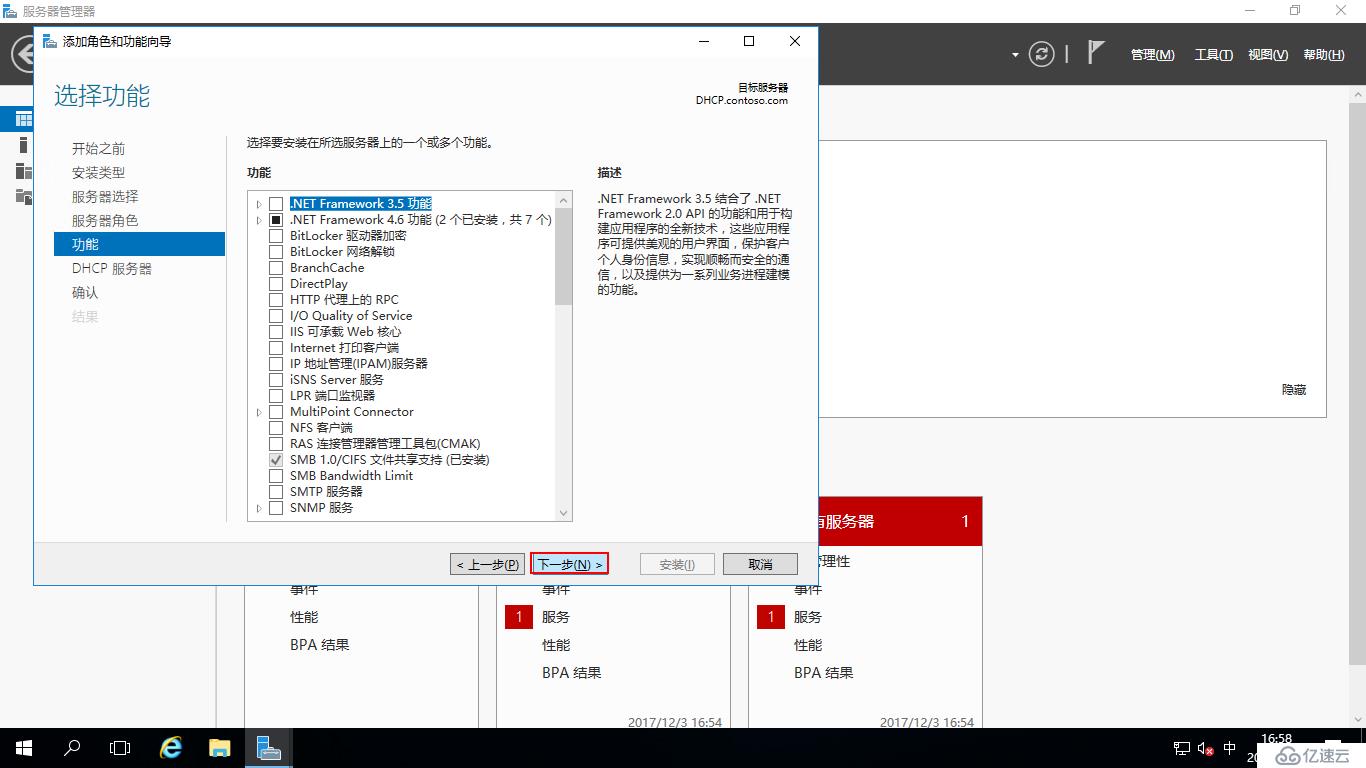This screenshot has width=1366, height=768.
Task: Open the View (视图) menu
Action: point(1268,55)
